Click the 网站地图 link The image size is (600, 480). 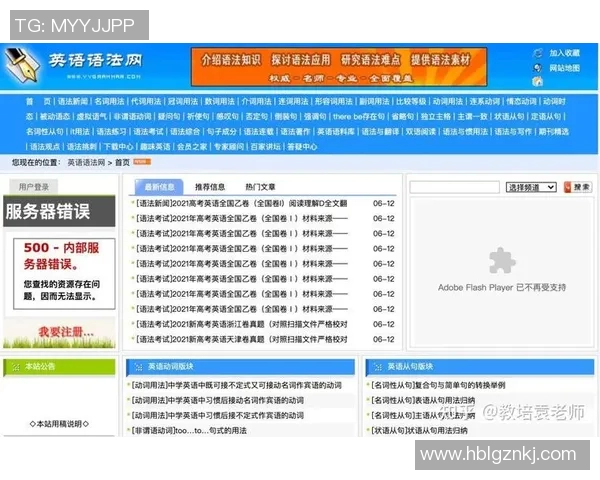565,68
